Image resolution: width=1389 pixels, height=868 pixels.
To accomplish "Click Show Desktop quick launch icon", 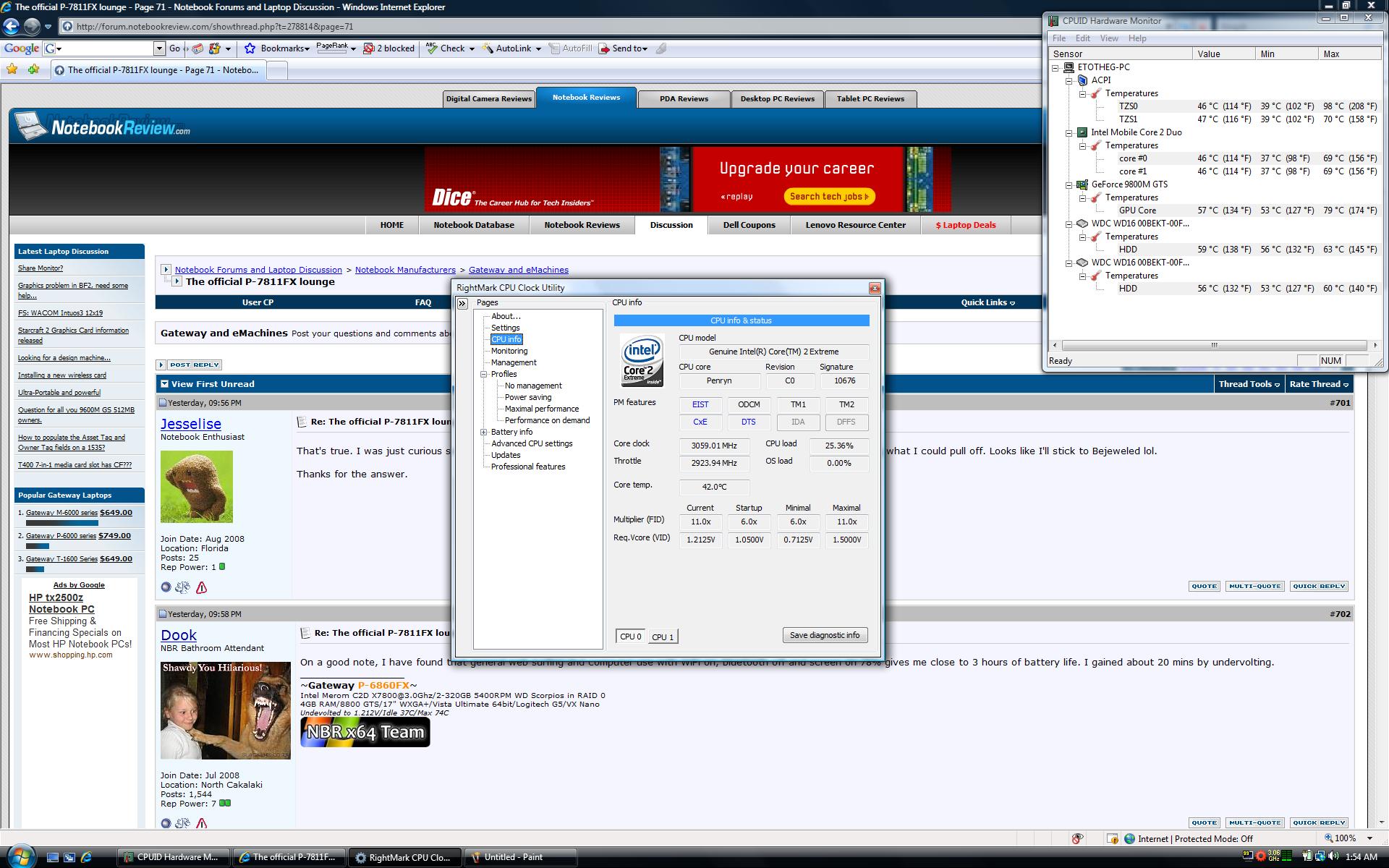I will point(52,857).
